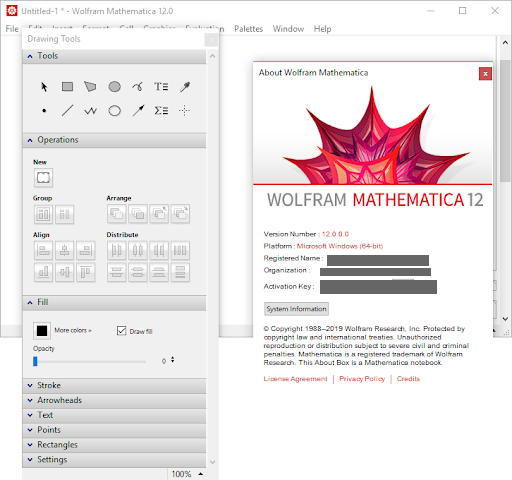The image size is (512, 480).
Task: Click the first Align icon, bottom row
Action: pos(43,272)
